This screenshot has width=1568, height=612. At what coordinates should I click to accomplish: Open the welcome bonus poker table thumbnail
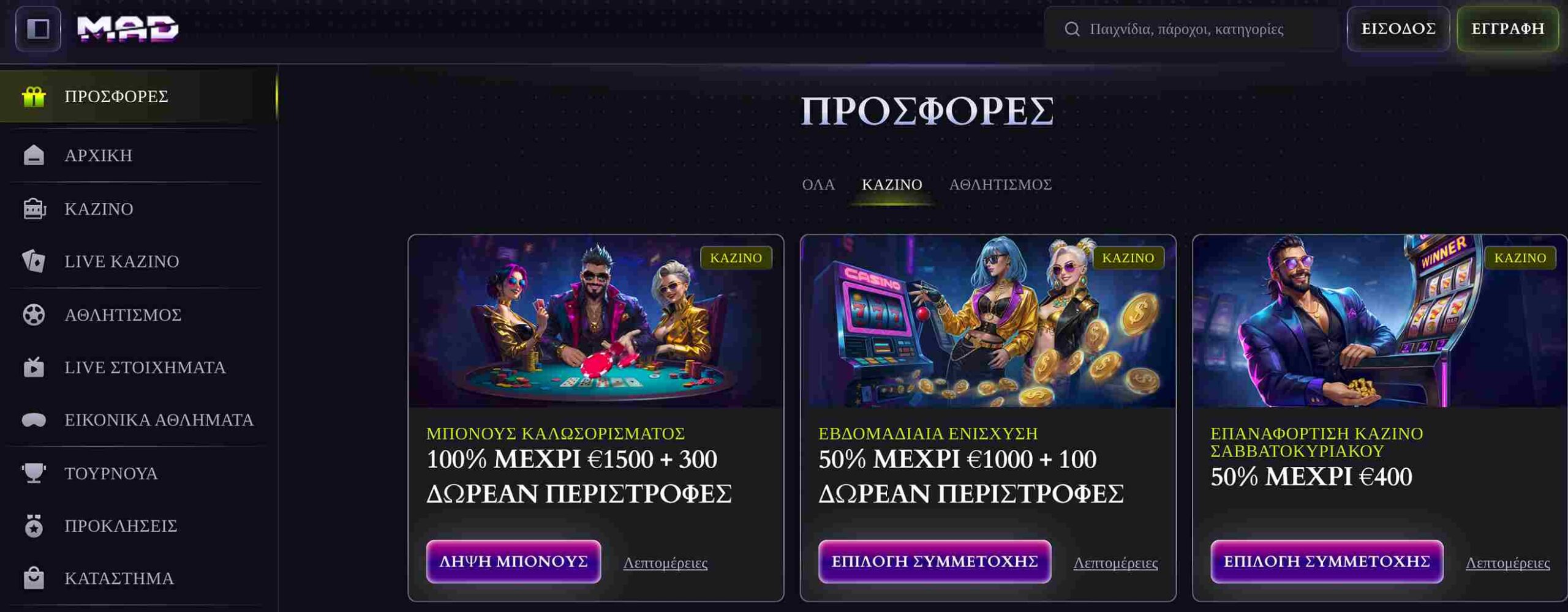point(596,321)
